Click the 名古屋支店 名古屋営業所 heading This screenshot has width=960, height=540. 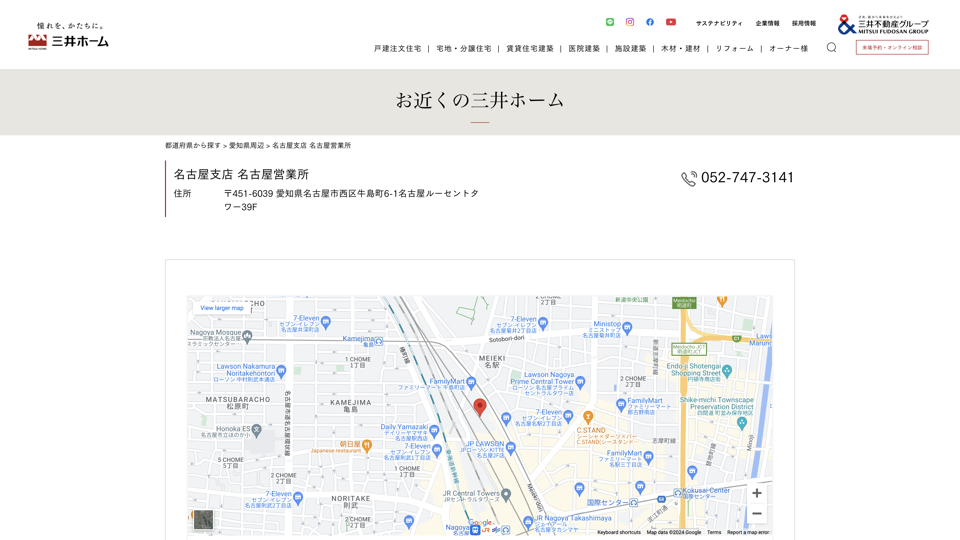241,174
